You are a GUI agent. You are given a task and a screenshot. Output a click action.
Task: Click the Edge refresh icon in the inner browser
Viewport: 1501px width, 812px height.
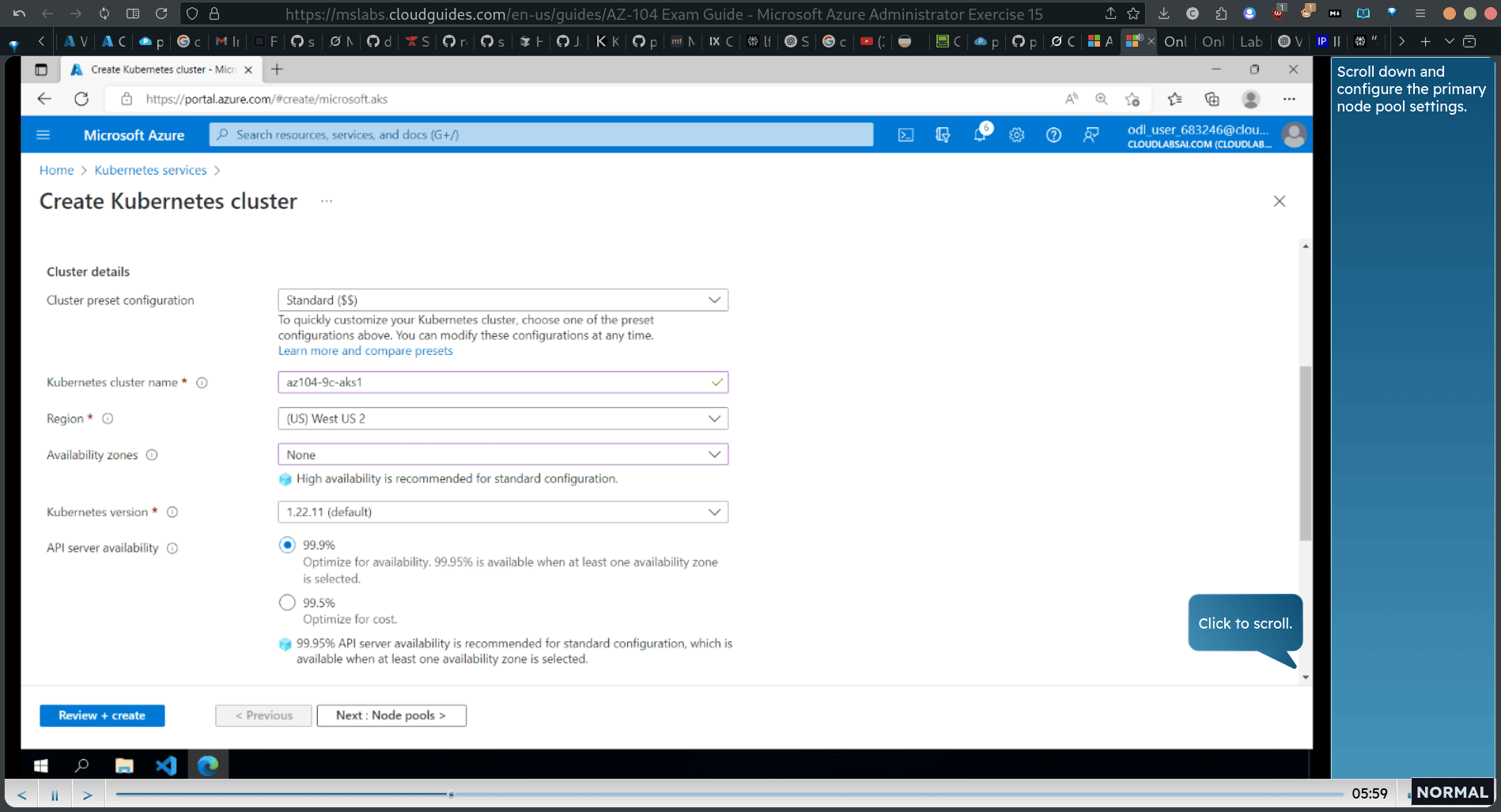click(81, 99)
